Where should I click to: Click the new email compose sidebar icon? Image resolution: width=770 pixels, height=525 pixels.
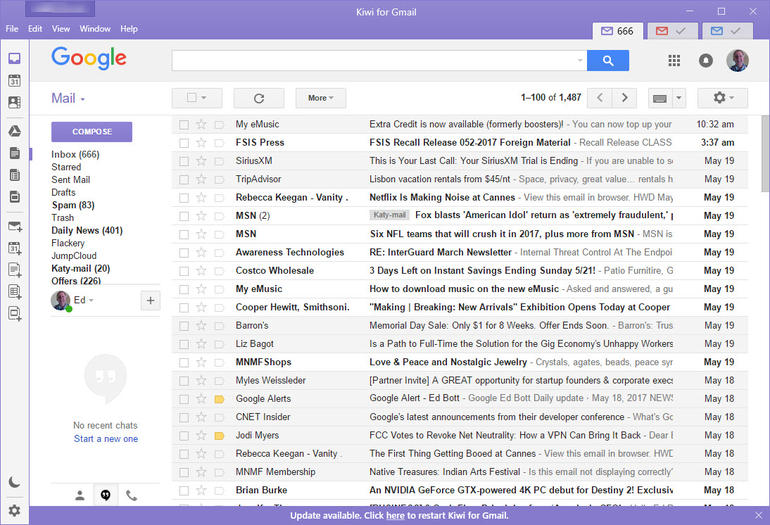point(15,226)
